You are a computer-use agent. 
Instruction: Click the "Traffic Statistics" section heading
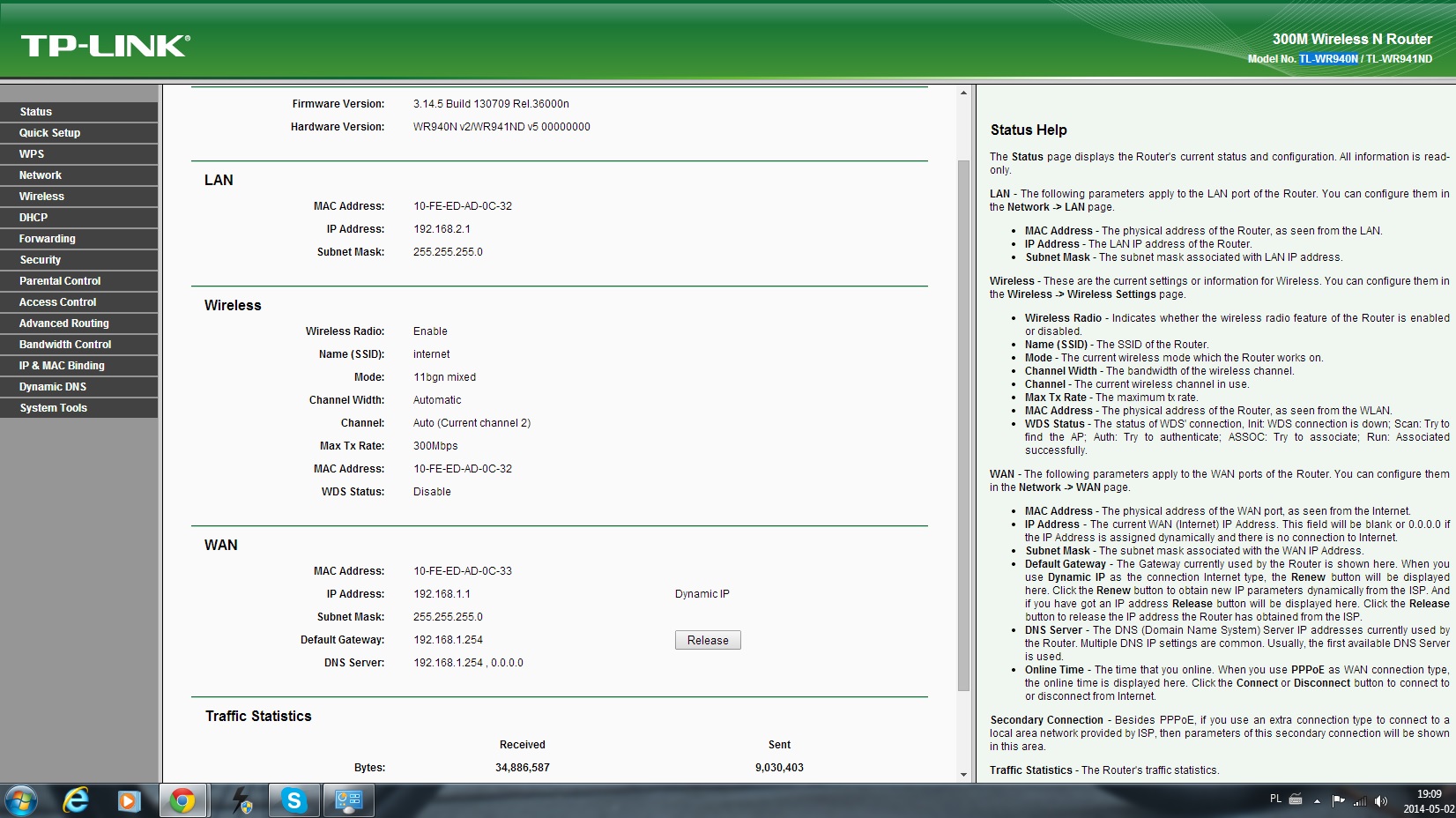tap(258, 716)
